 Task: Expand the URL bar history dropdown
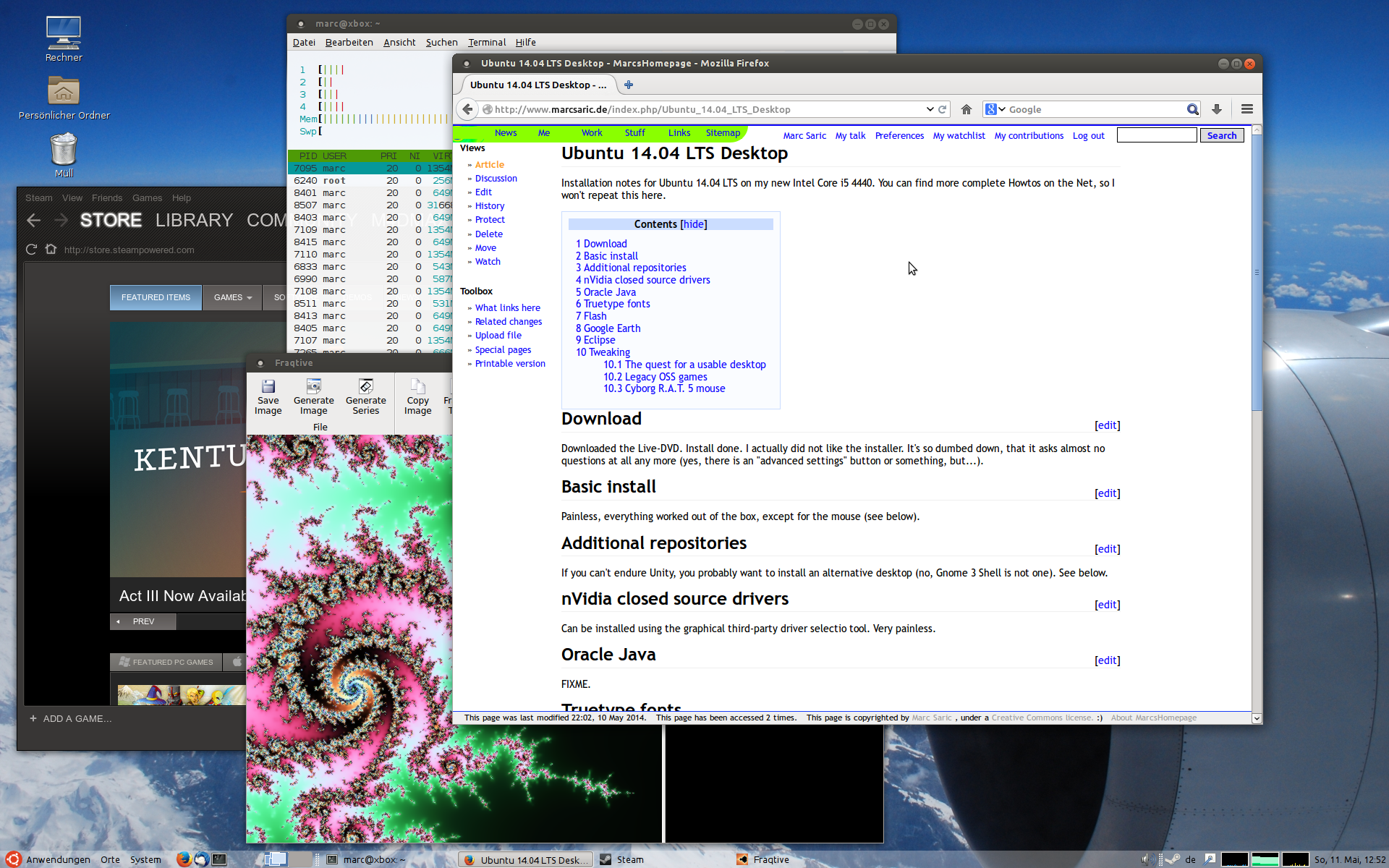pos(930,109)
